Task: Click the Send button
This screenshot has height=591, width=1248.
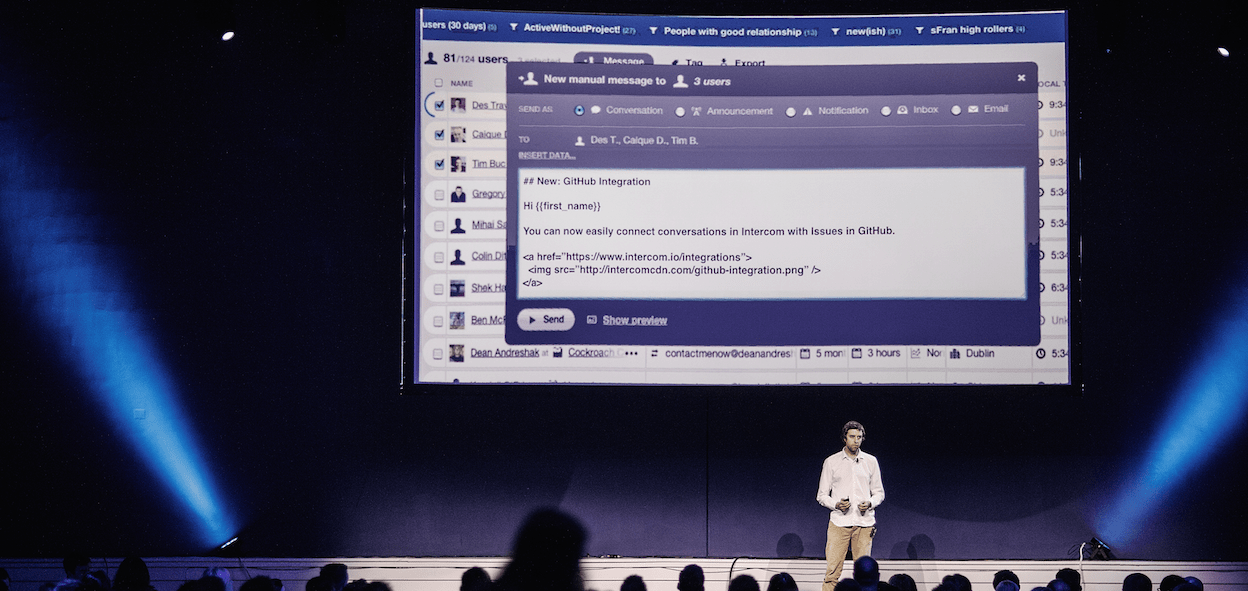Action: [546, 319]
